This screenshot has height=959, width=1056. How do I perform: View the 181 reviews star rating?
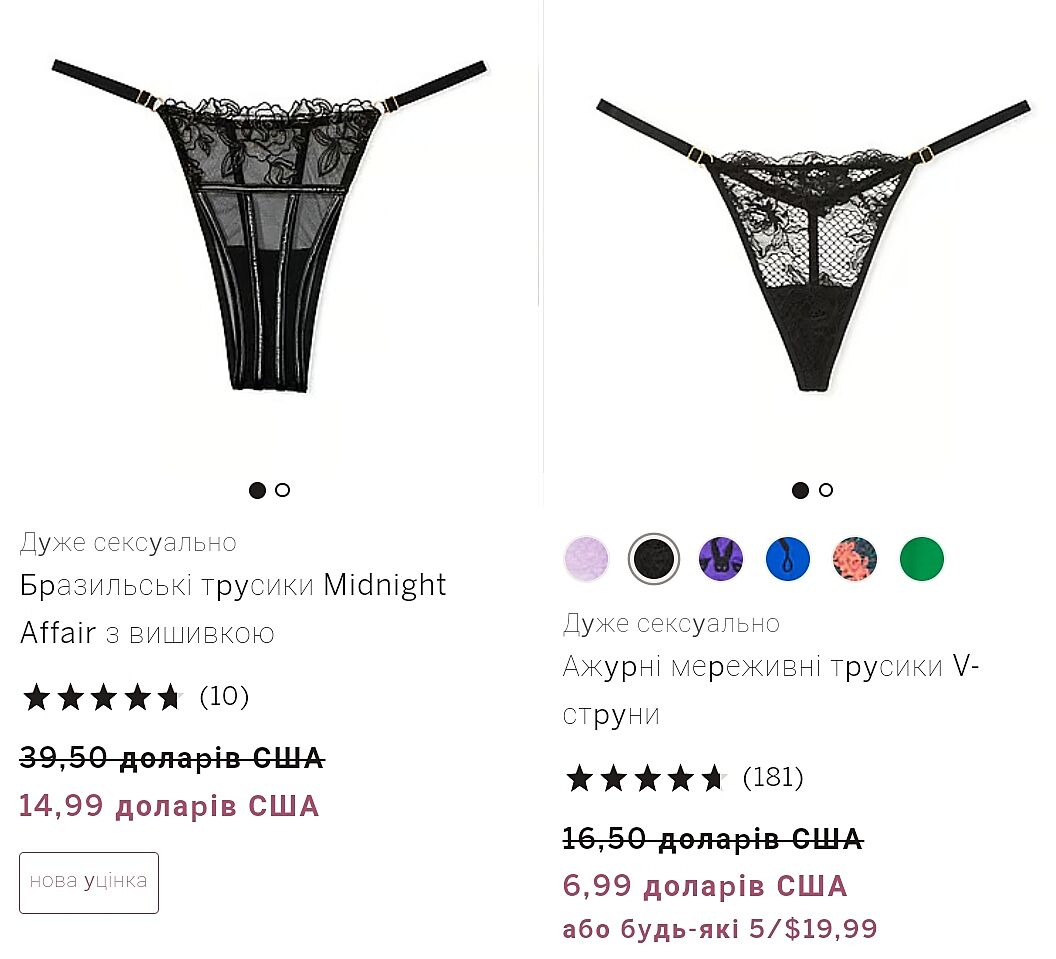(684, 779)
